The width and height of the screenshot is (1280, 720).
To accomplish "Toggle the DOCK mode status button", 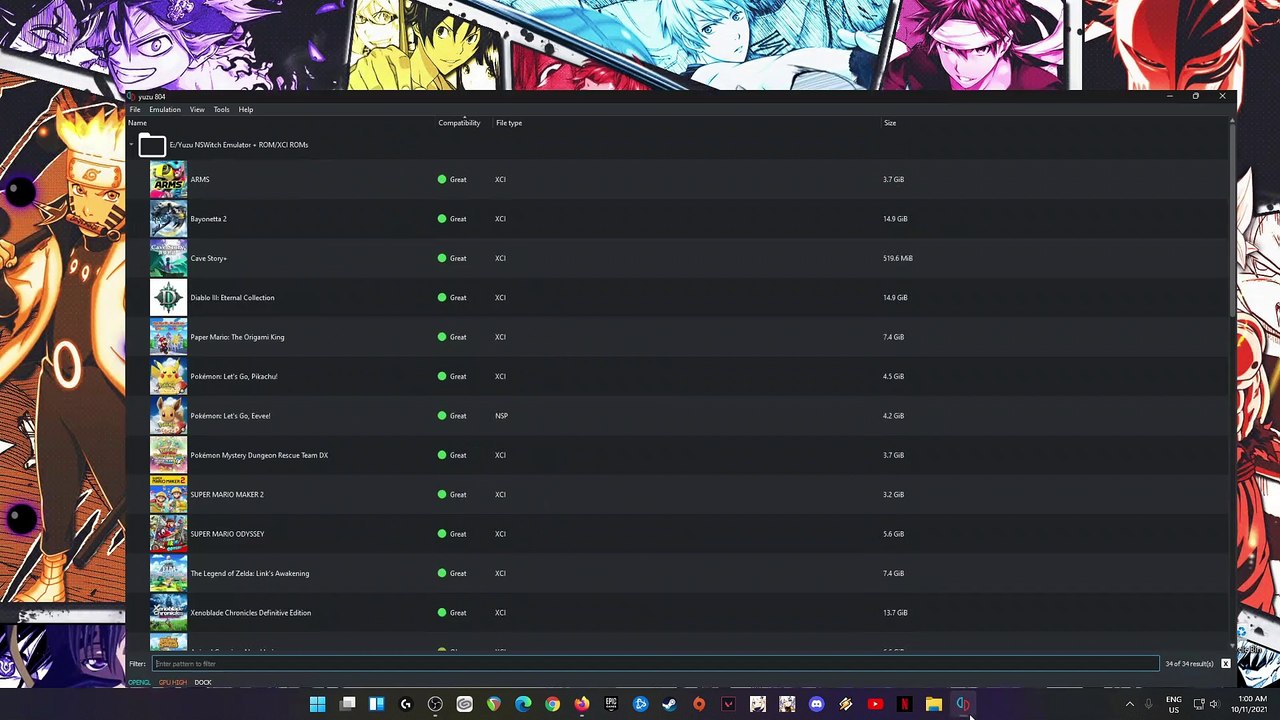I will click(x=203, y=682).
